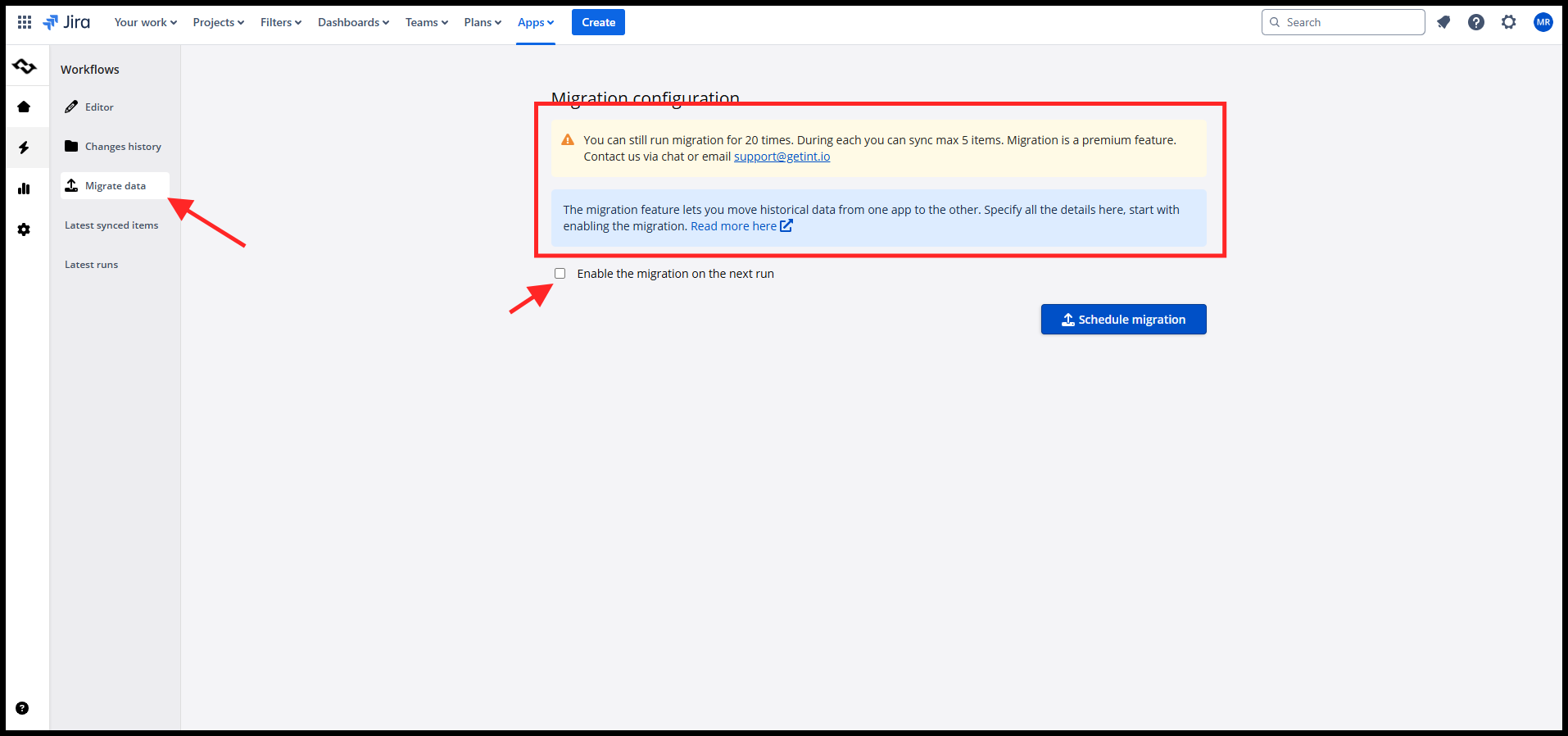This screenshot has width=1568, height=736.
Task: Expand the Your work dropdown
Action: 145,22
